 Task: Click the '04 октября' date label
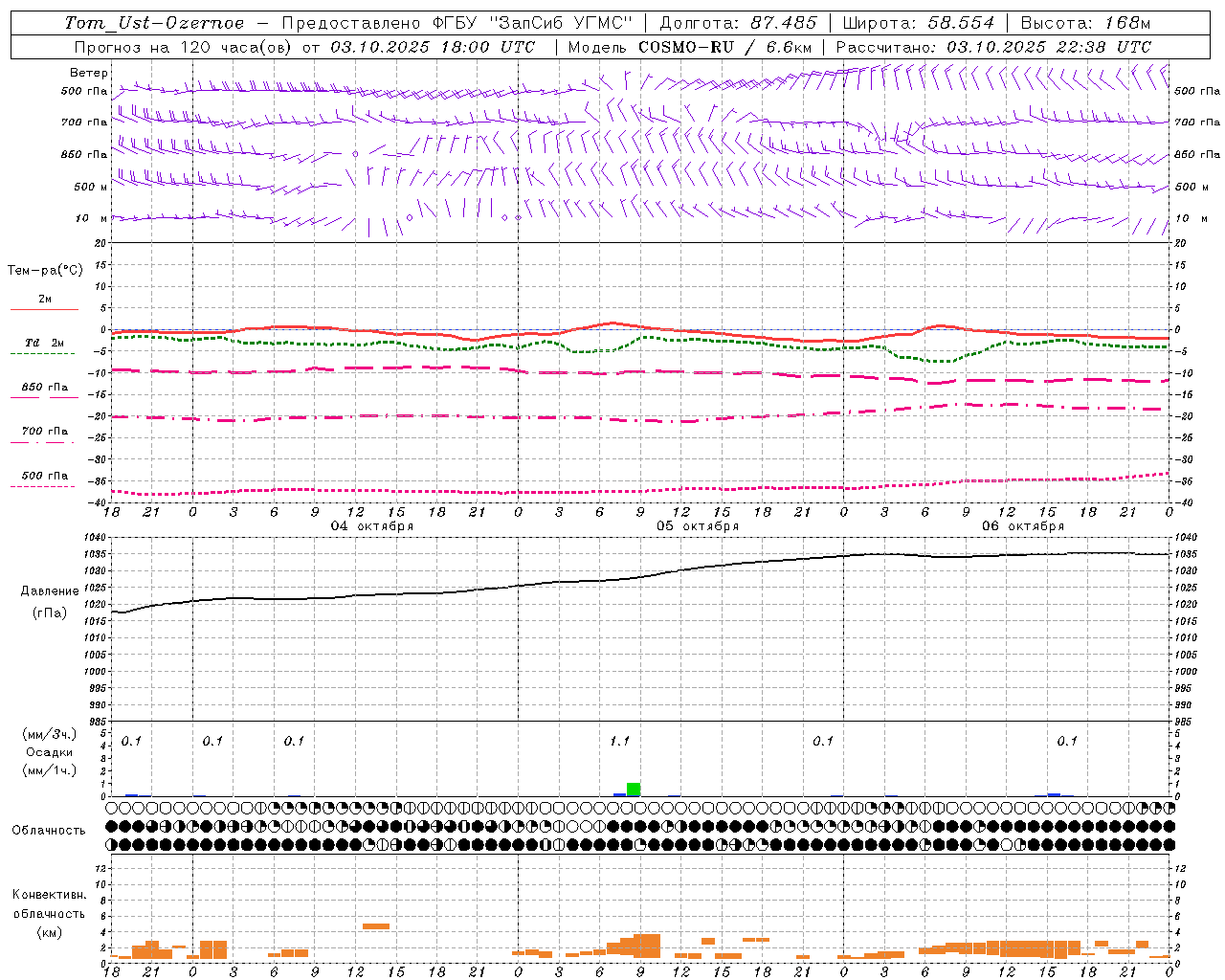(372, 526)
